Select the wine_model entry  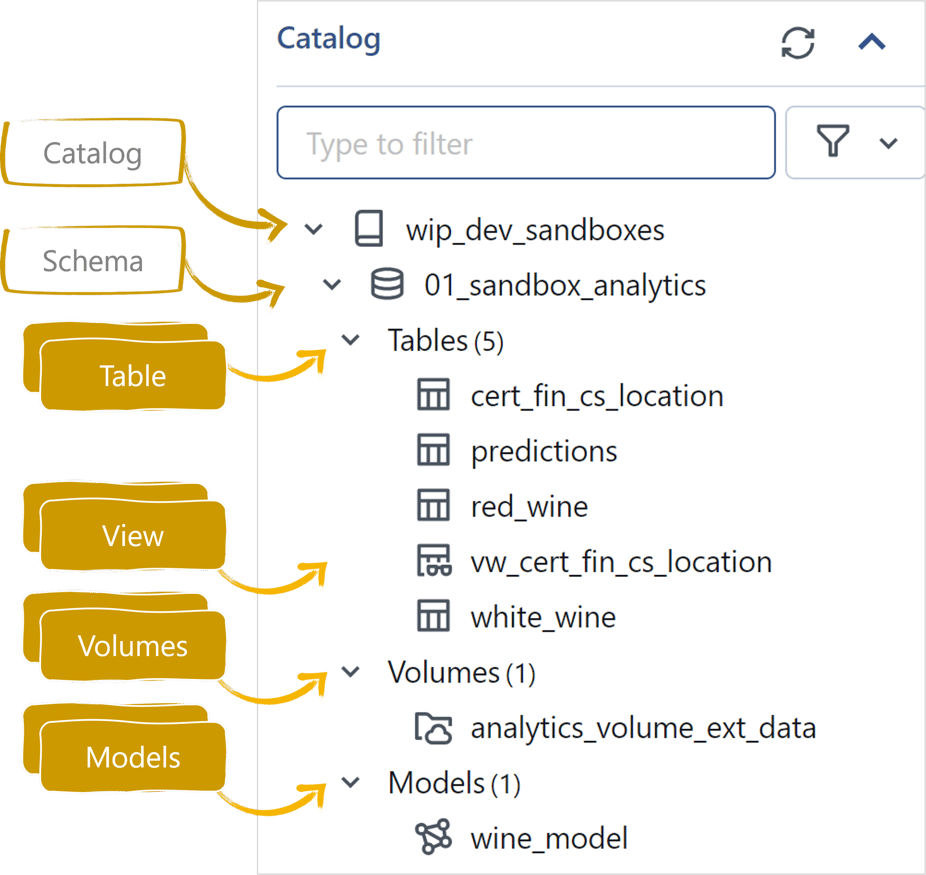click(x=549, y=838)
